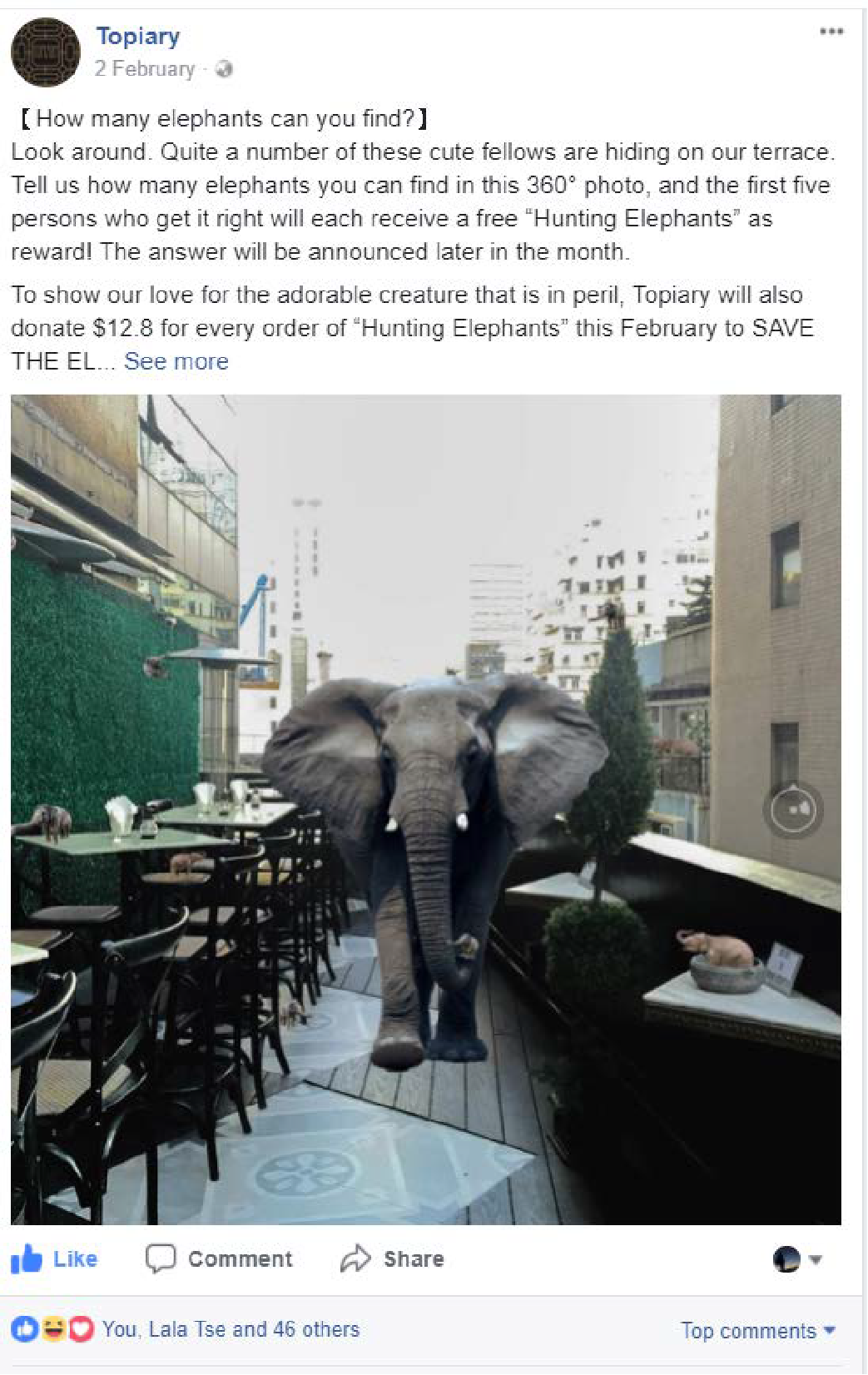Screen dimensions: 868x1375
Task: Click the Haha emoji reaction icon
Action: 53,1329
